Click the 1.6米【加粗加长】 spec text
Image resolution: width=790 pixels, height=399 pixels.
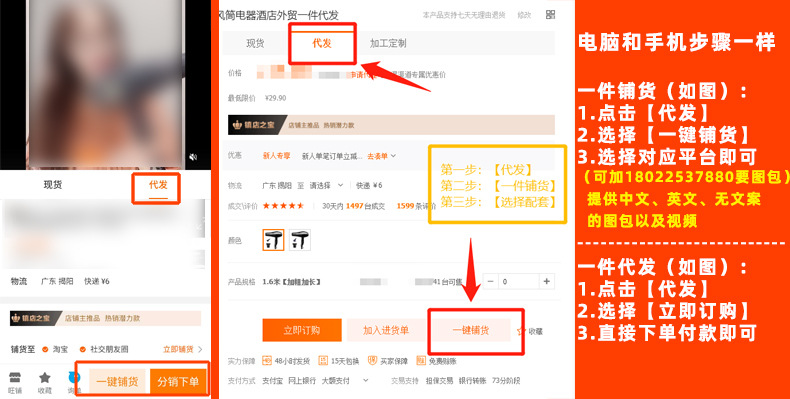tap(292, 282)
